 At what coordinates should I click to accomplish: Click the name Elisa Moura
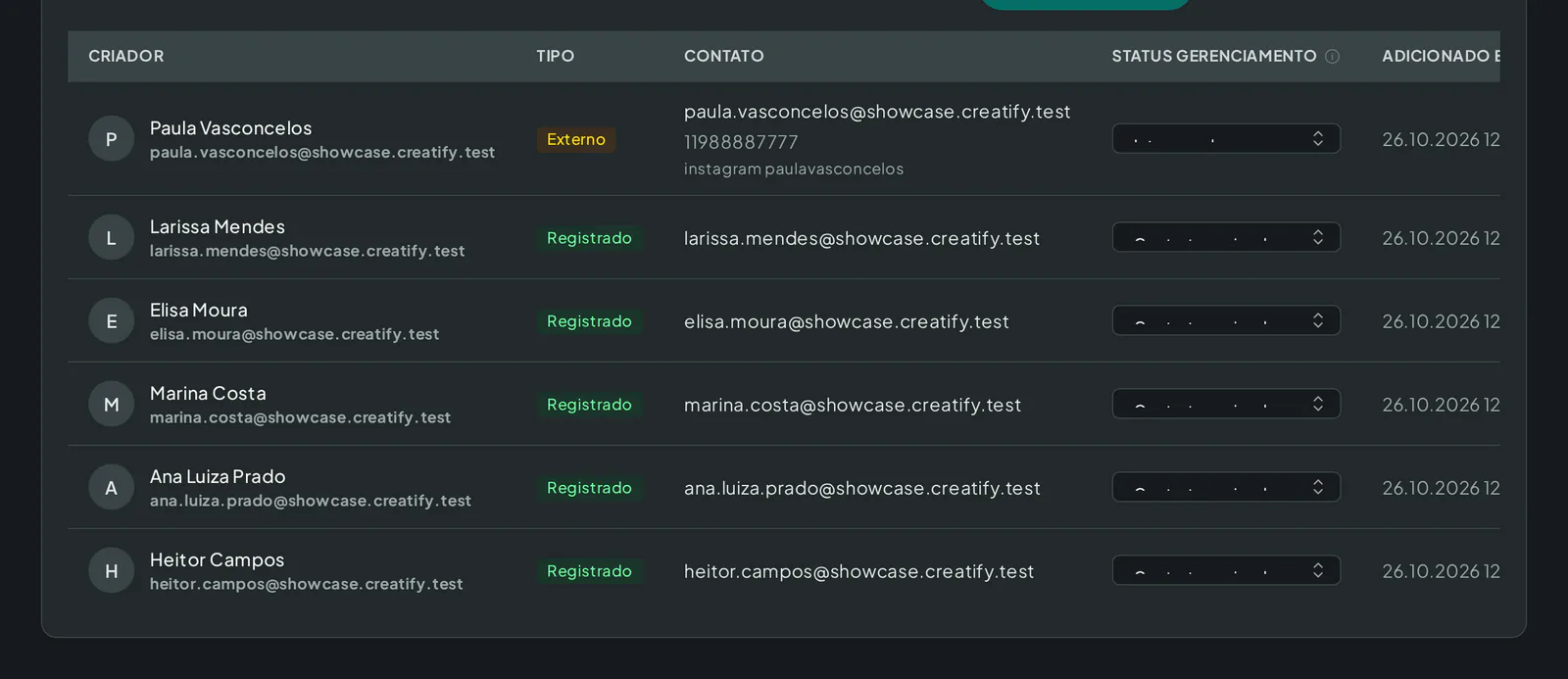[199, 311]
